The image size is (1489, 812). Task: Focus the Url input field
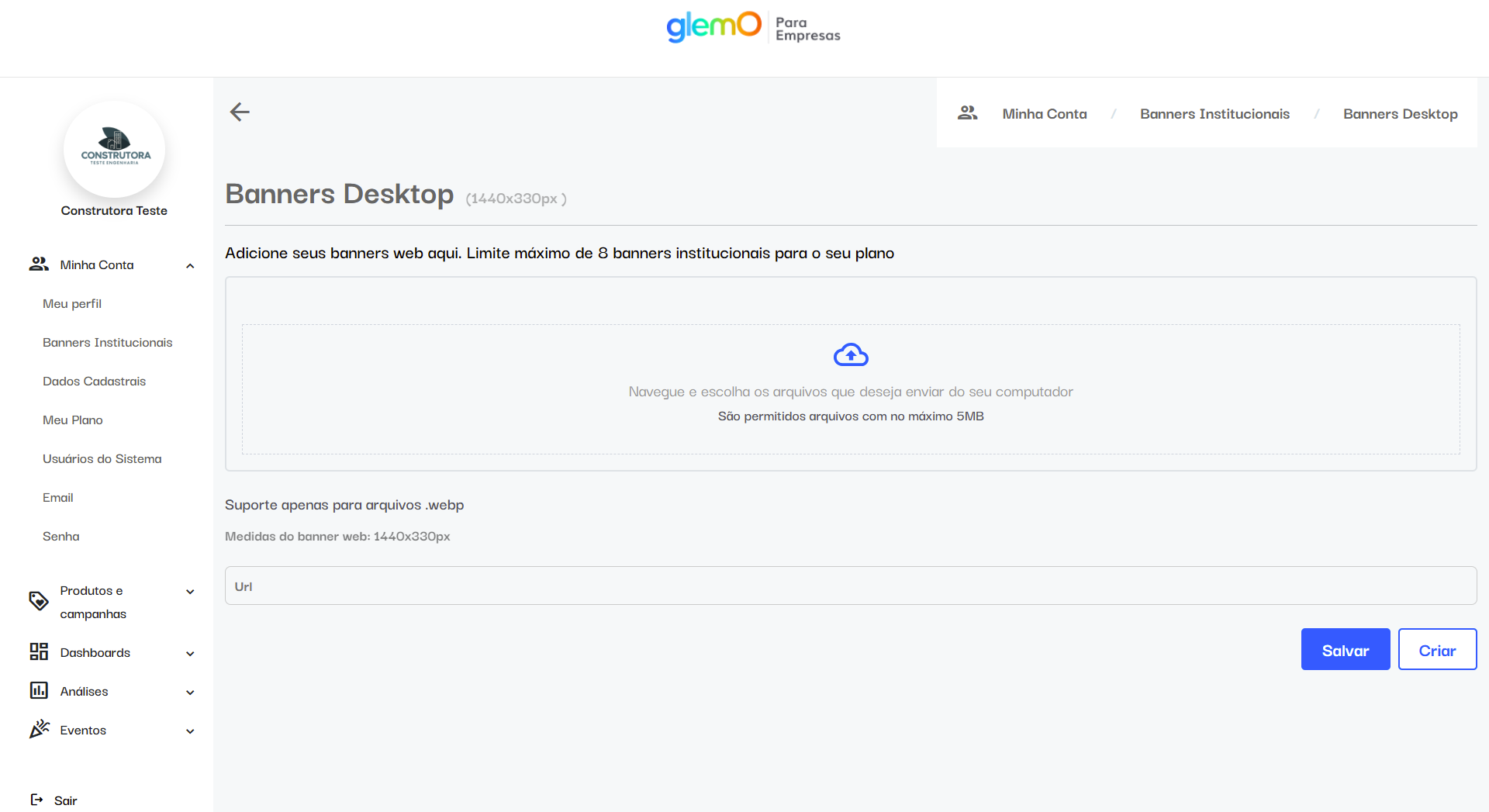pos(850,586)
